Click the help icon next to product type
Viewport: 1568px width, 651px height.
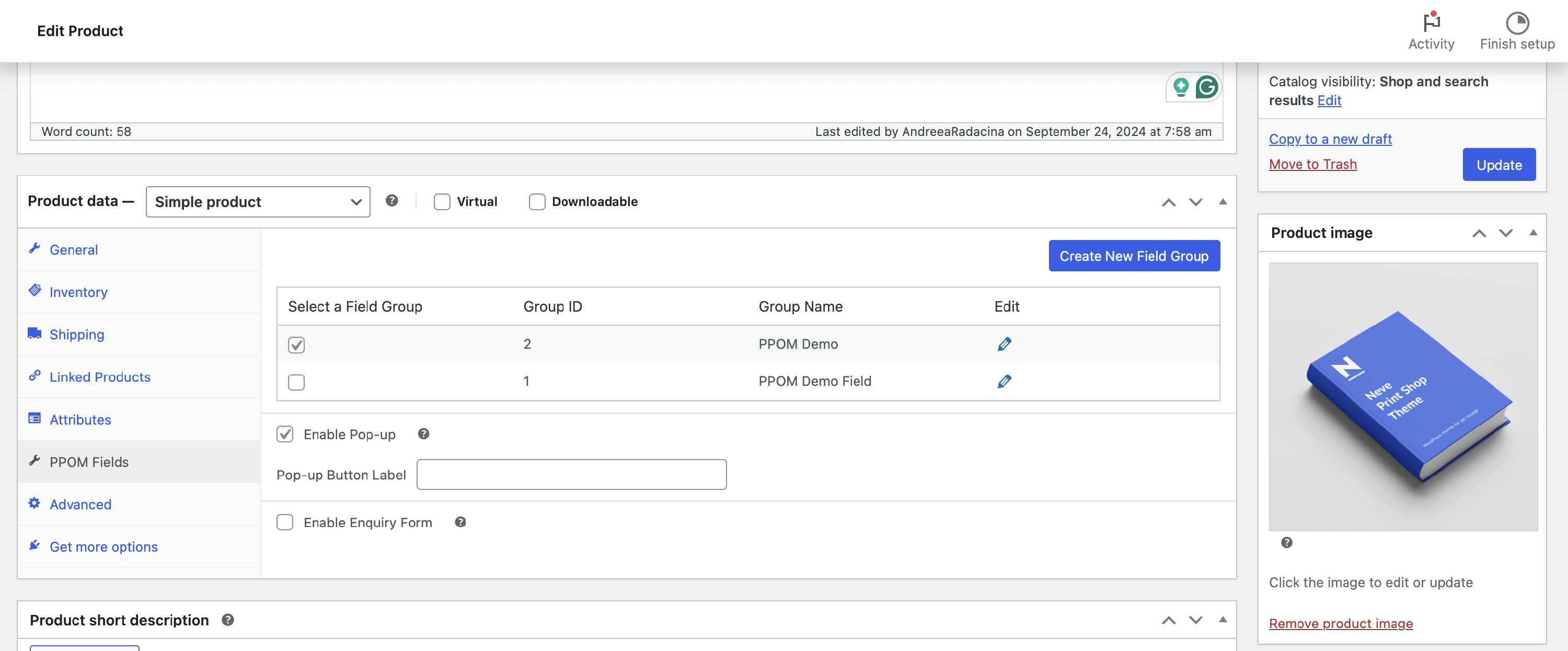pyautogui.click(x=392, y=200)
